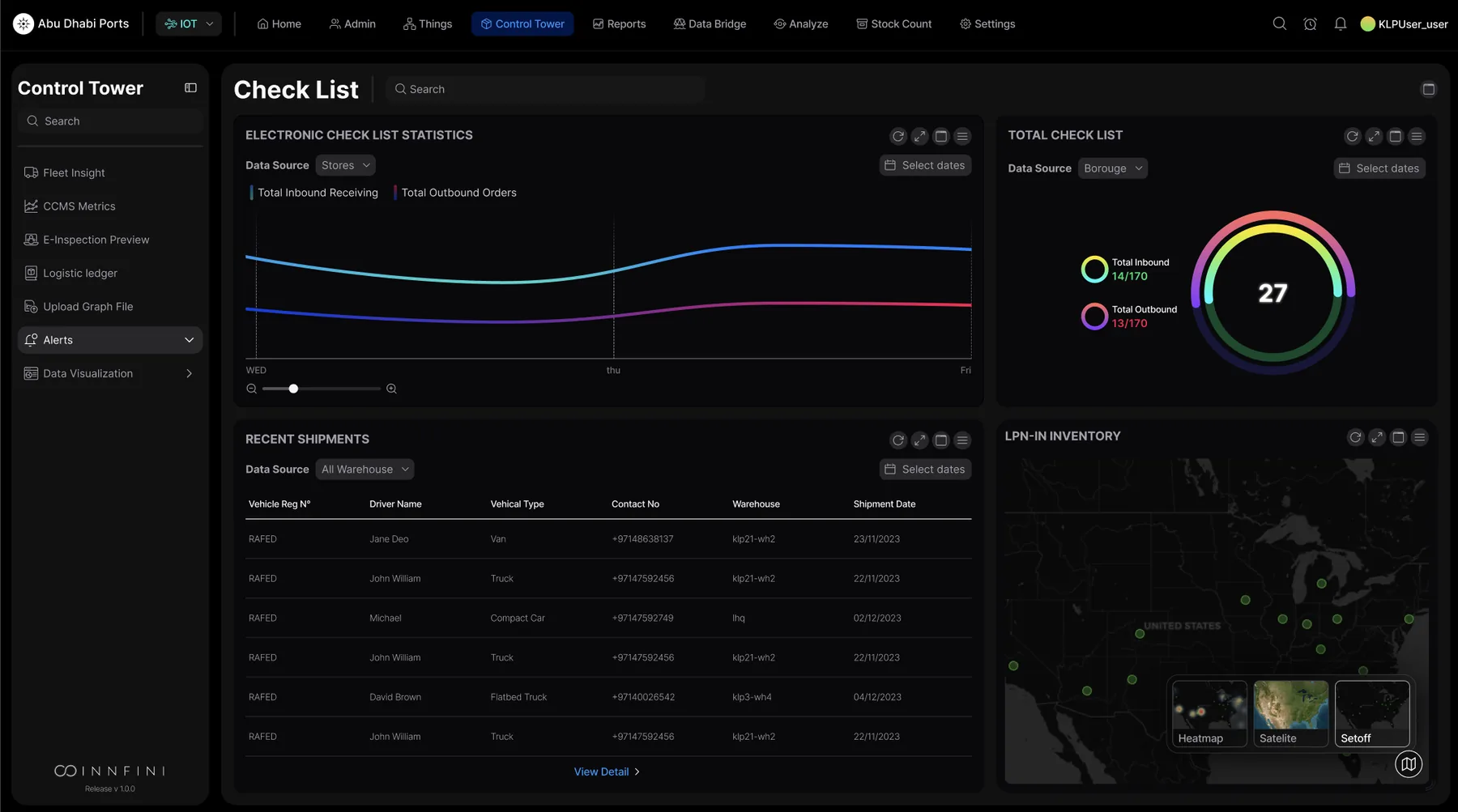Click the map layers button on the map
1458x812 pixels.
(1409, 764)
